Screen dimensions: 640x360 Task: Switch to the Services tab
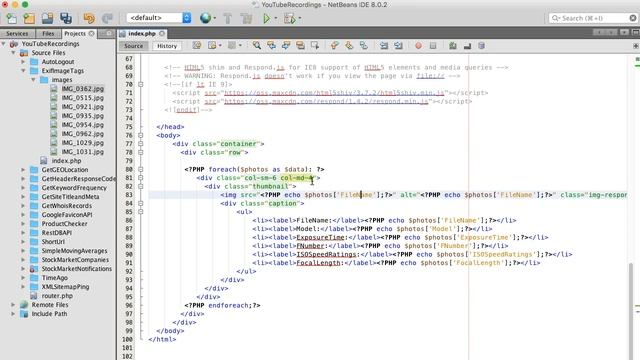17,33
